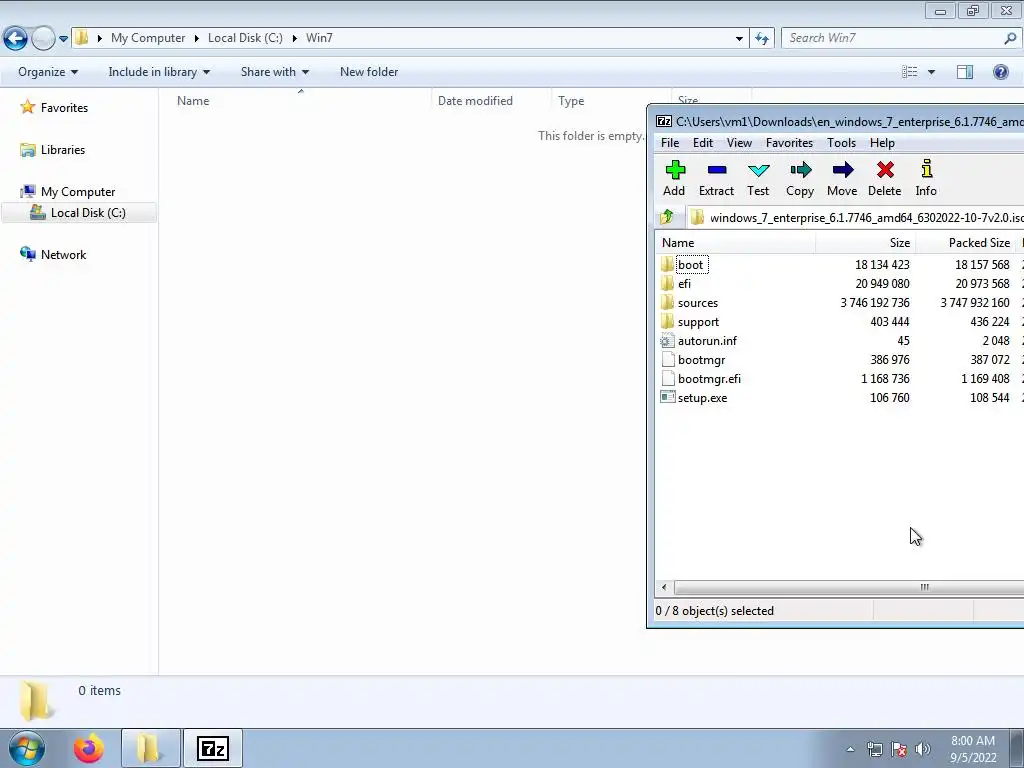This screenshot has height=768, width=1024.
Task: Toggle the Explorer preview pane button
Action: (x=965, y=72)
